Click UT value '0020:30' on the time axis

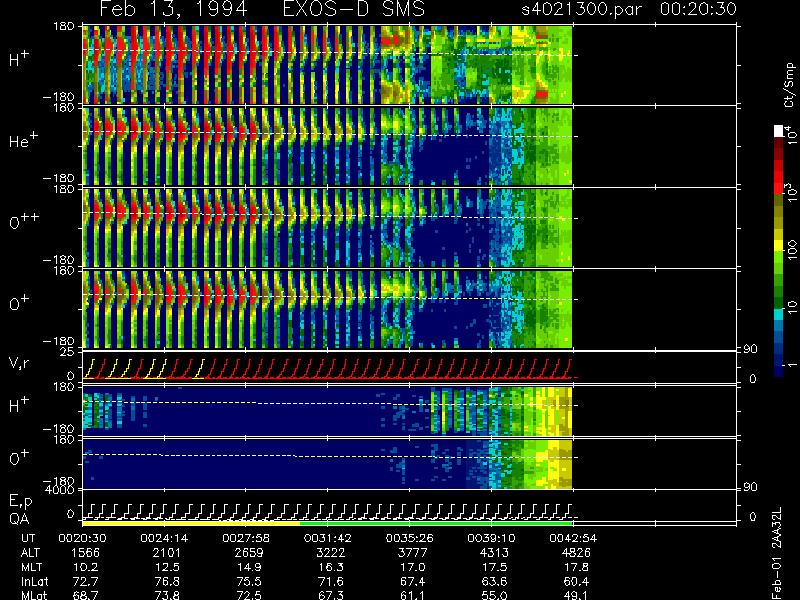pos(82,538)
